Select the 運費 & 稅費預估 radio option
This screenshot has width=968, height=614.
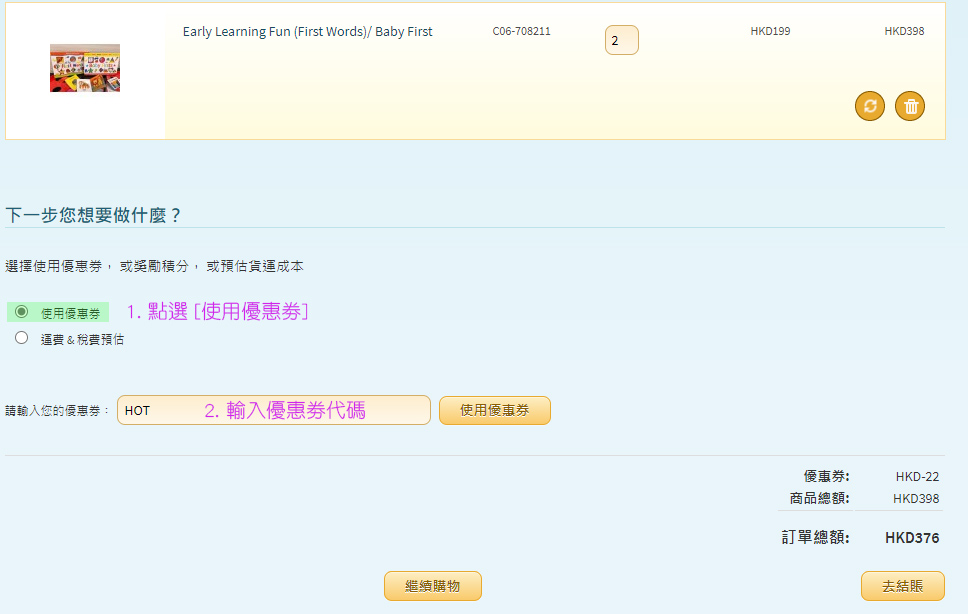[22, 338]
